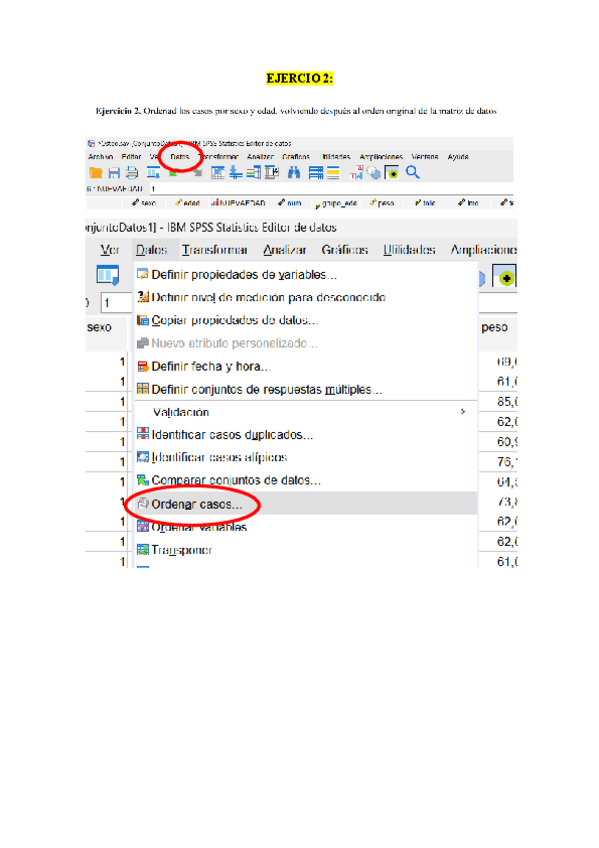Image resolution: width=599 pixels, height=848 pixels.
Task: Click the Redo arrow icon in small SPSS toolbar
Action: pyautogui.click(x=197, y=173)
